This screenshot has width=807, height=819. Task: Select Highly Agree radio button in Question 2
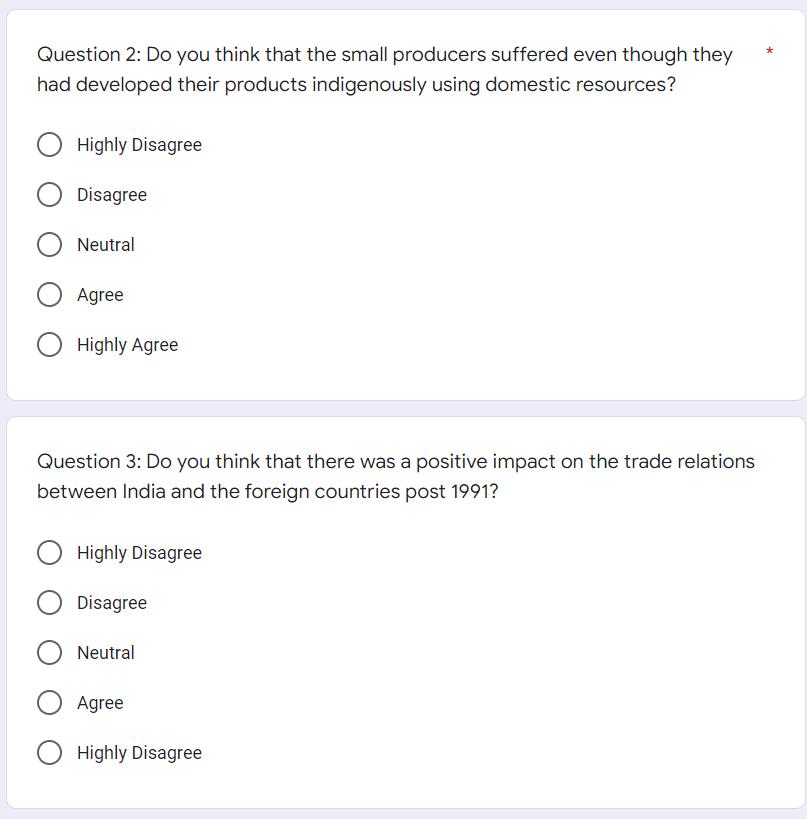pos(50,345)
